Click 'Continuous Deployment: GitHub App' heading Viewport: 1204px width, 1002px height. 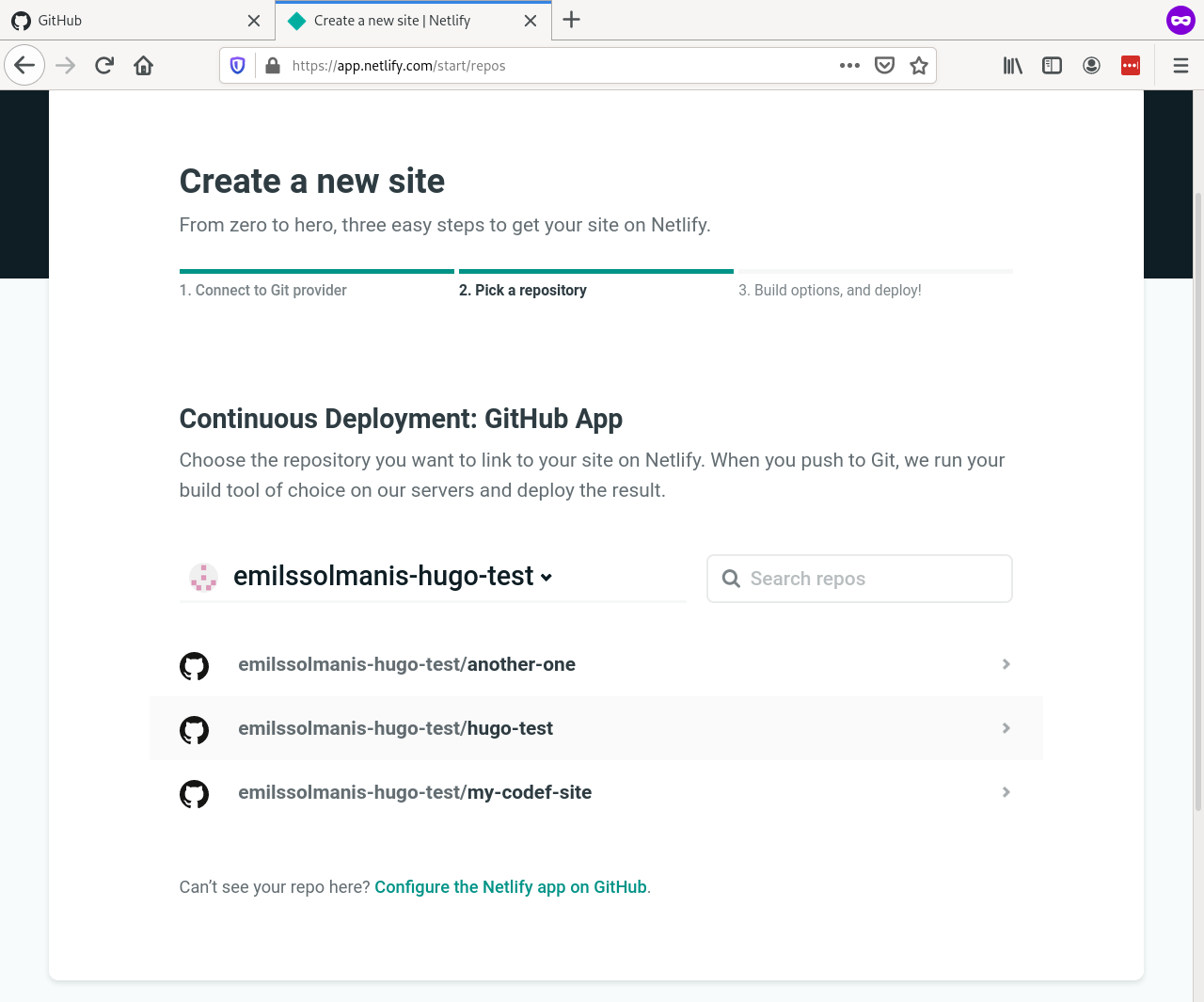click(401, 419)
